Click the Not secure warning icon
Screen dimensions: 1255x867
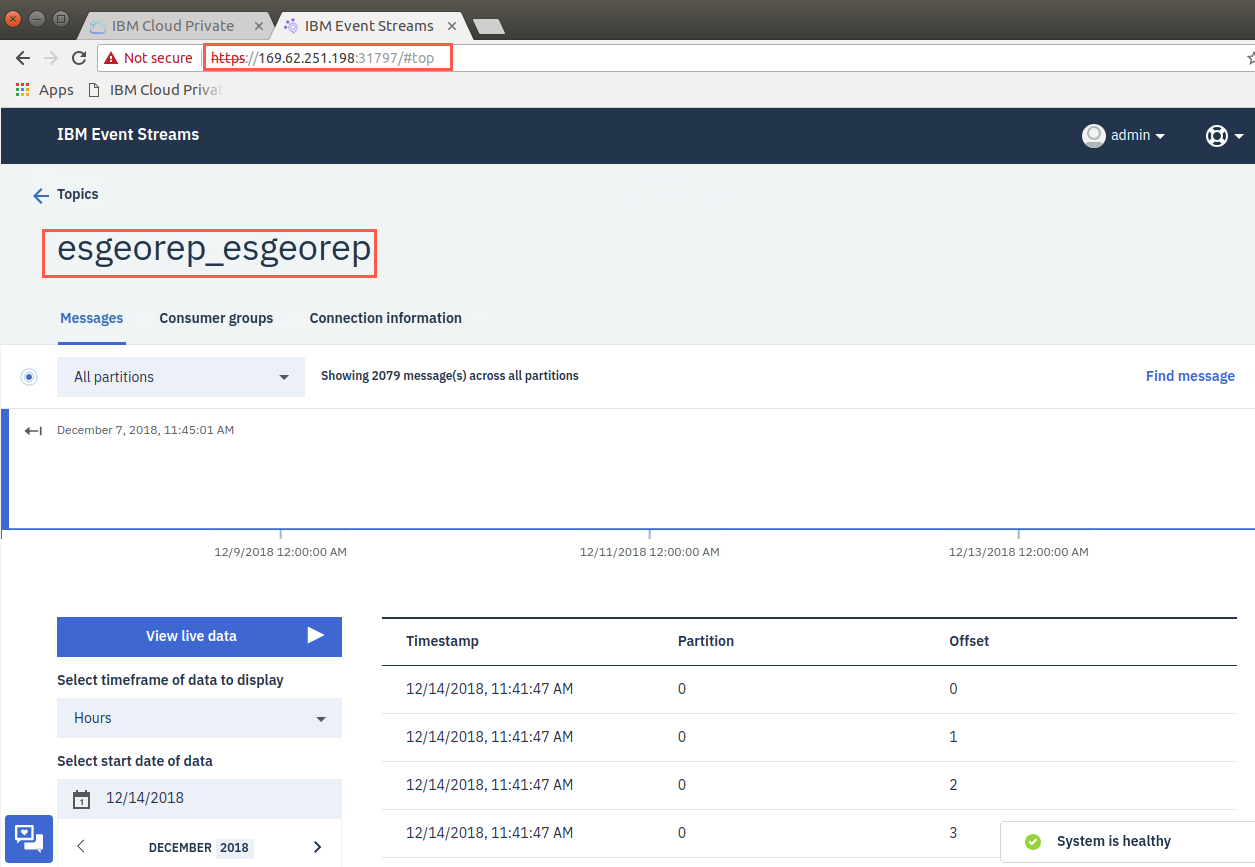[x=111, y=58]
